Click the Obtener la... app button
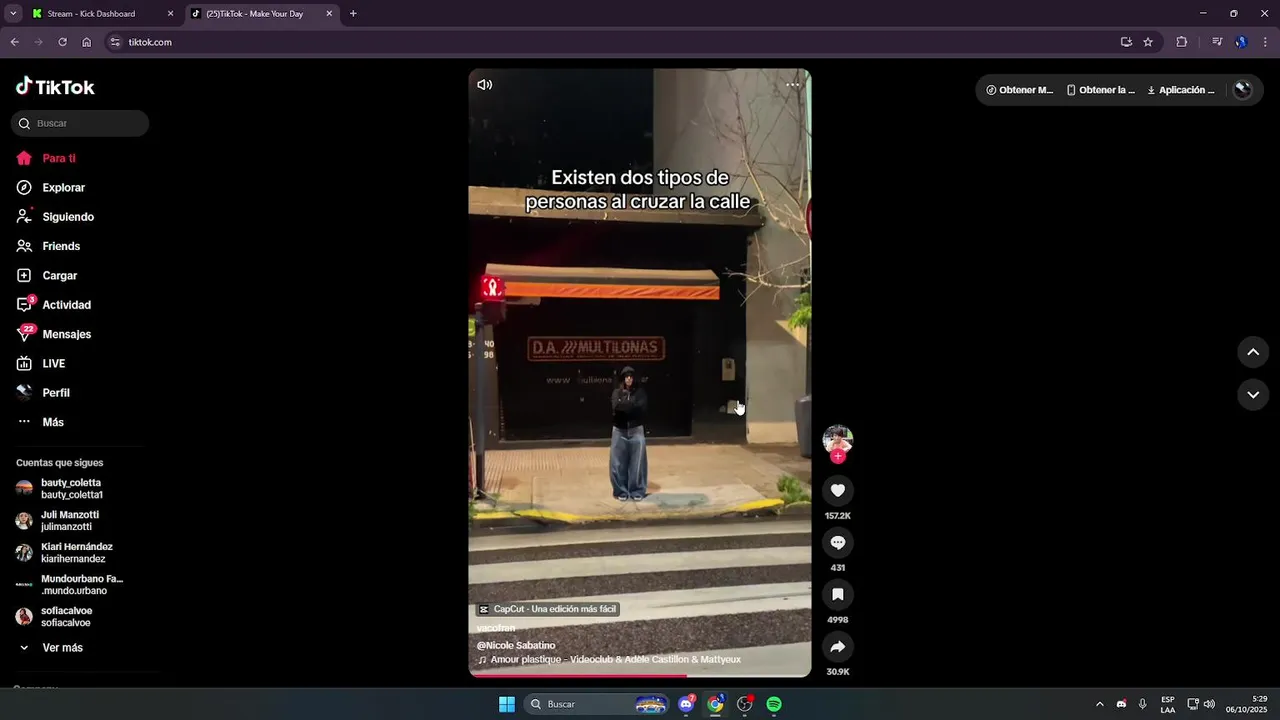Screen dimensions: 1280x720 1101,90
